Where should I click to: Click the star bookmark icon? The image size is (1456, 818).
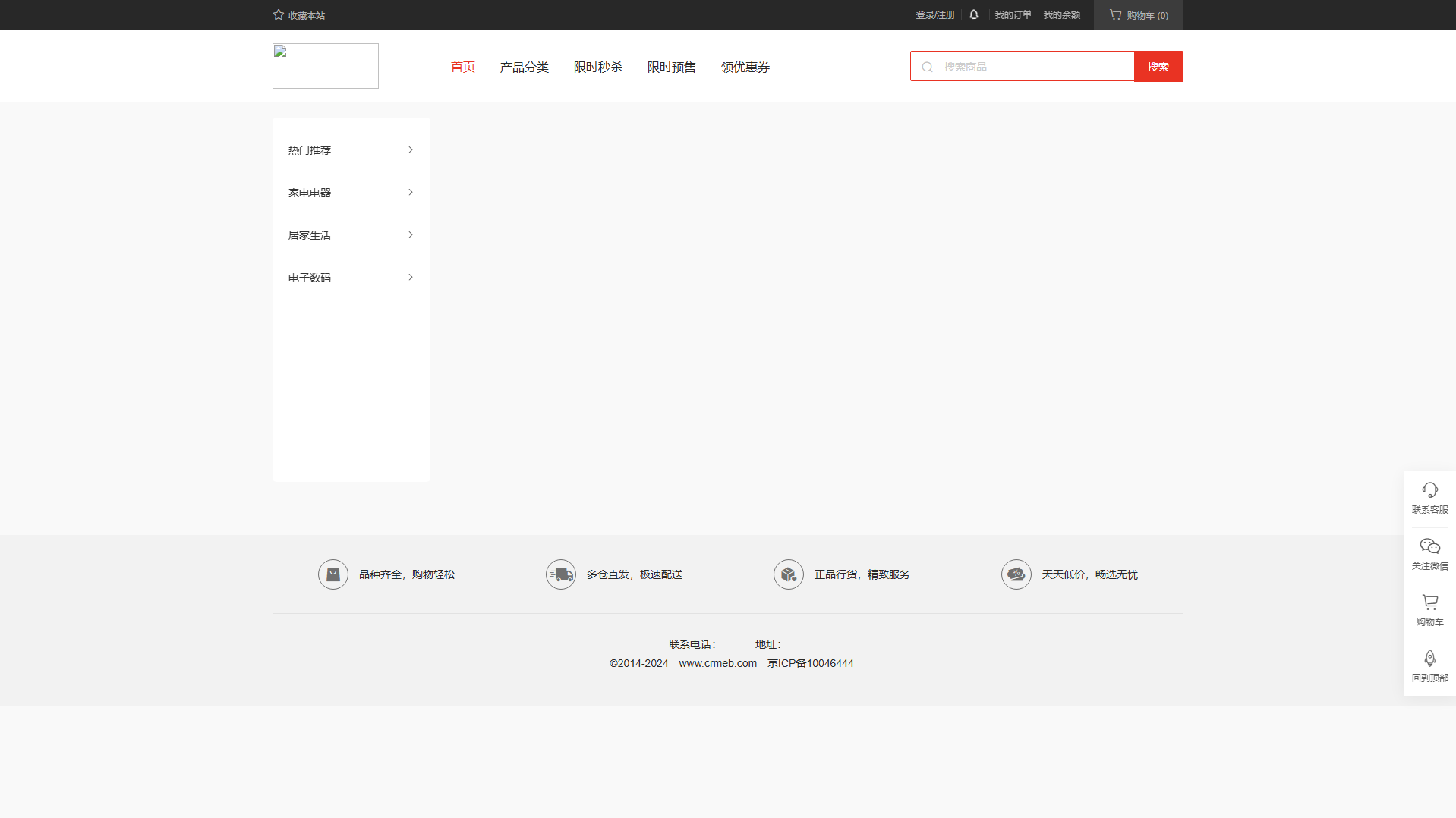pyautogui.click(x=279, y=14)
